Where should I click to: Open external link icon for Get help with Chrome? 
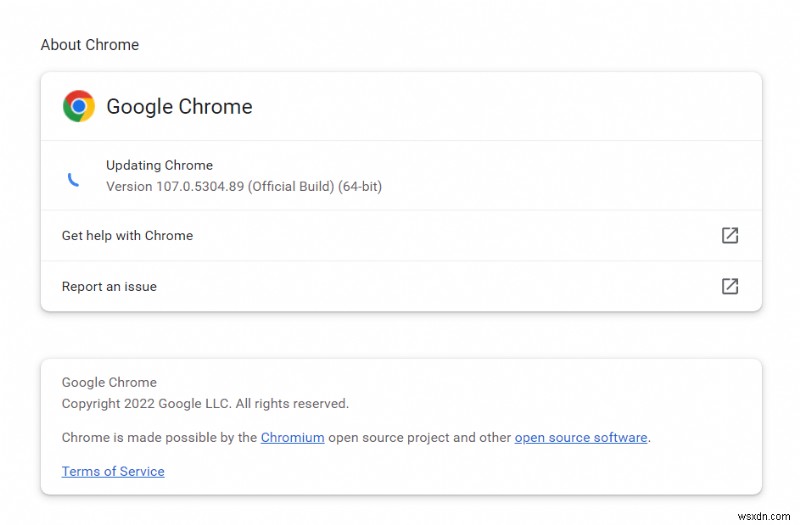[x=730, y=235]
